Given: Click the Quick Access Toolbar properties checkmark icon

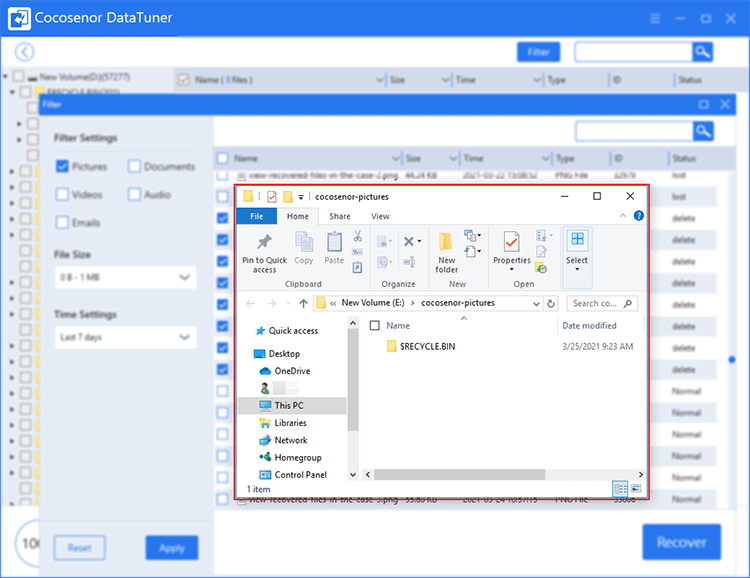Looking at the screenshot, I should pyautogui.click(x=272, y=197).
